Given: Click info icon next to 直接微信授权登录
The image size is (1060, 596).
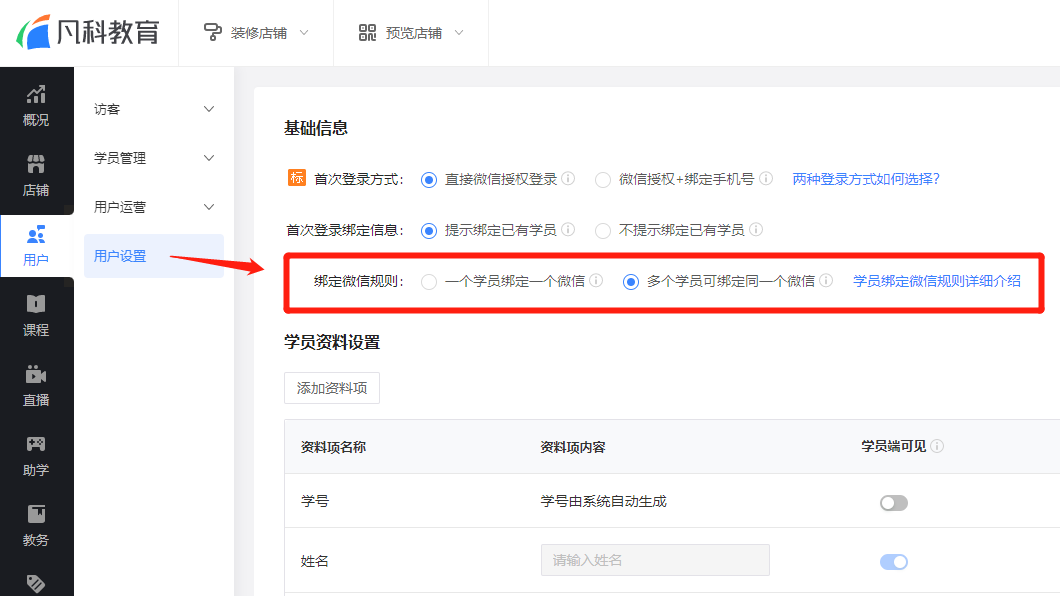Looking at the screenshot, I should 569,178.
